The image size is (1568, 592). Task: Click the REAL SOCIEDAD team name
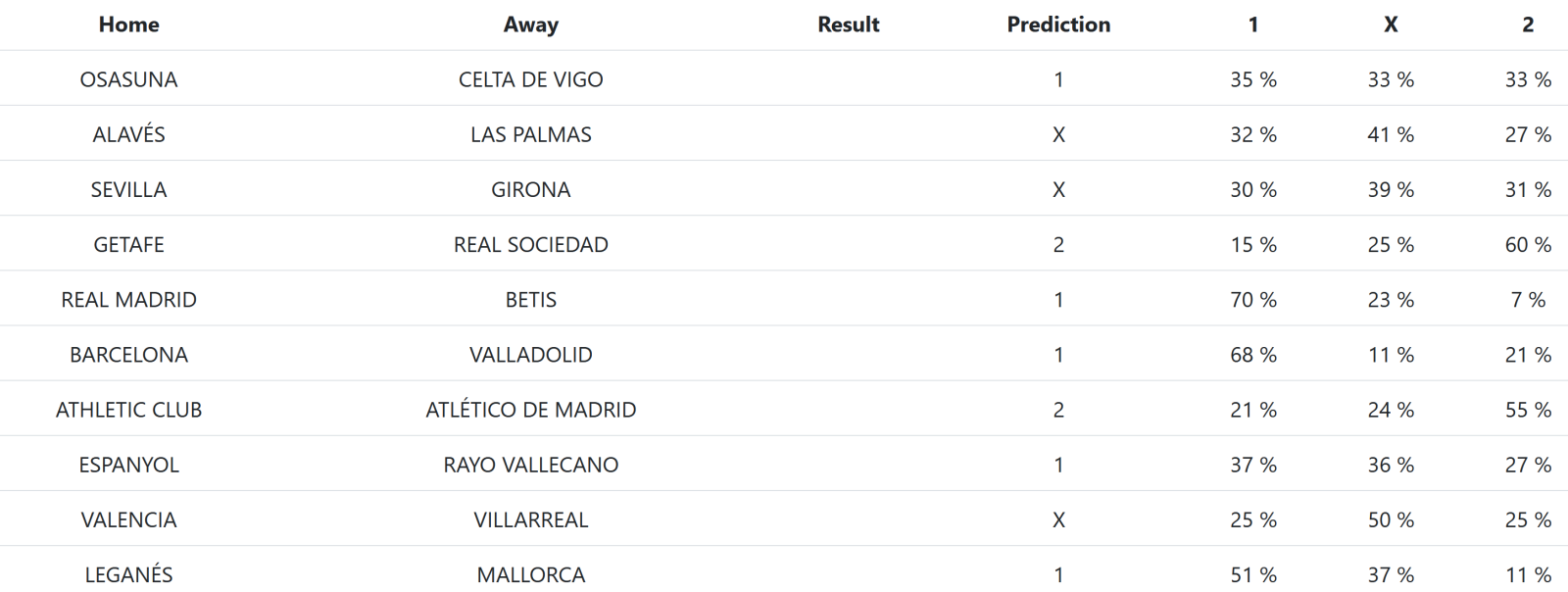pyautogui.click(x=530, y=244)
